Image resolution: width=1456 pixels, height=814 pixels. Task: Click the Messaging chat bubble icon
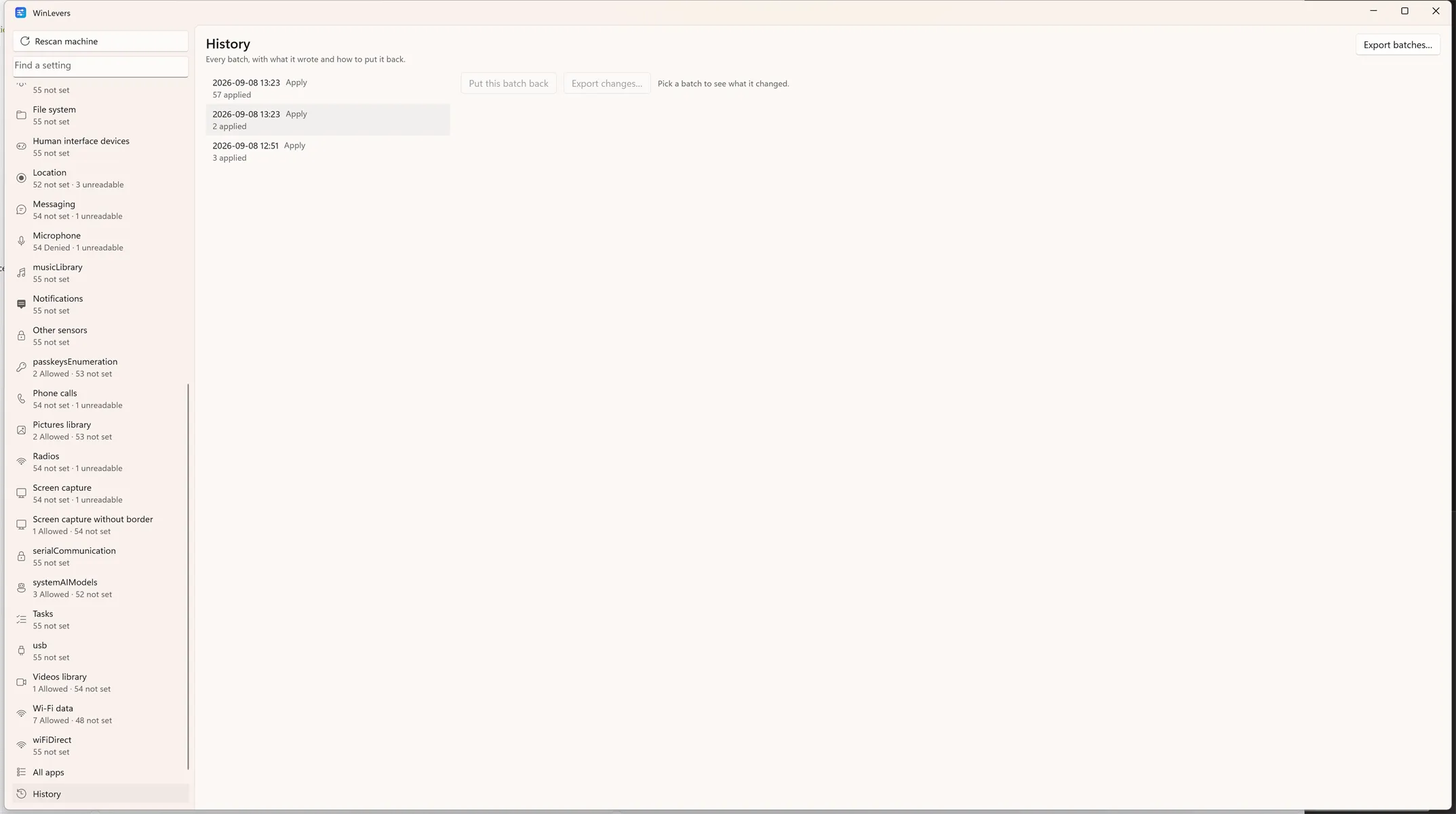tap(21, 209)
